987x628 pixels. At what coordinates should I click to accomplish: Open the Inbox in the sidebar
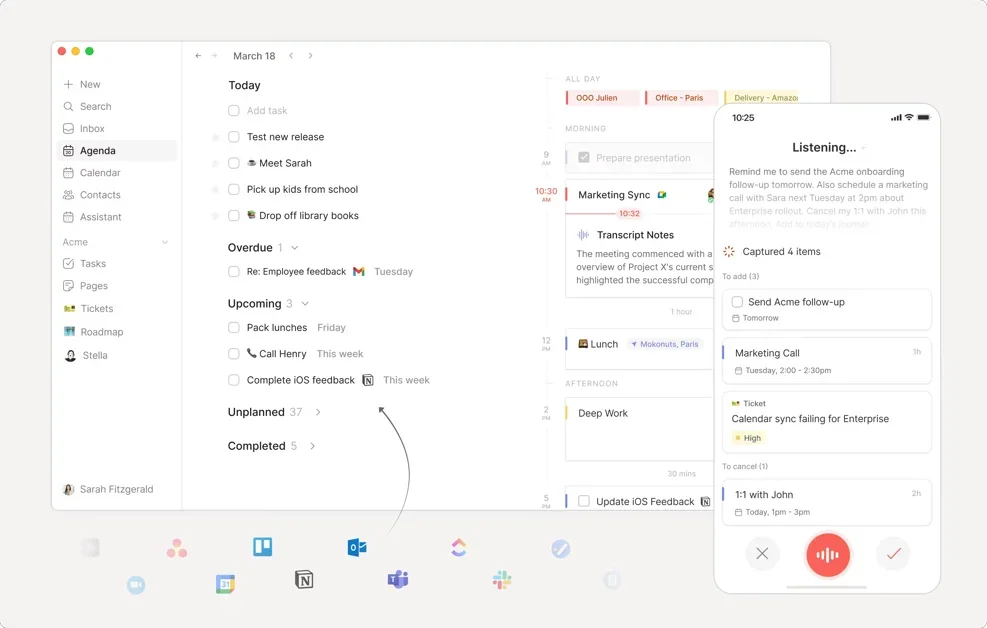[84, 128]
